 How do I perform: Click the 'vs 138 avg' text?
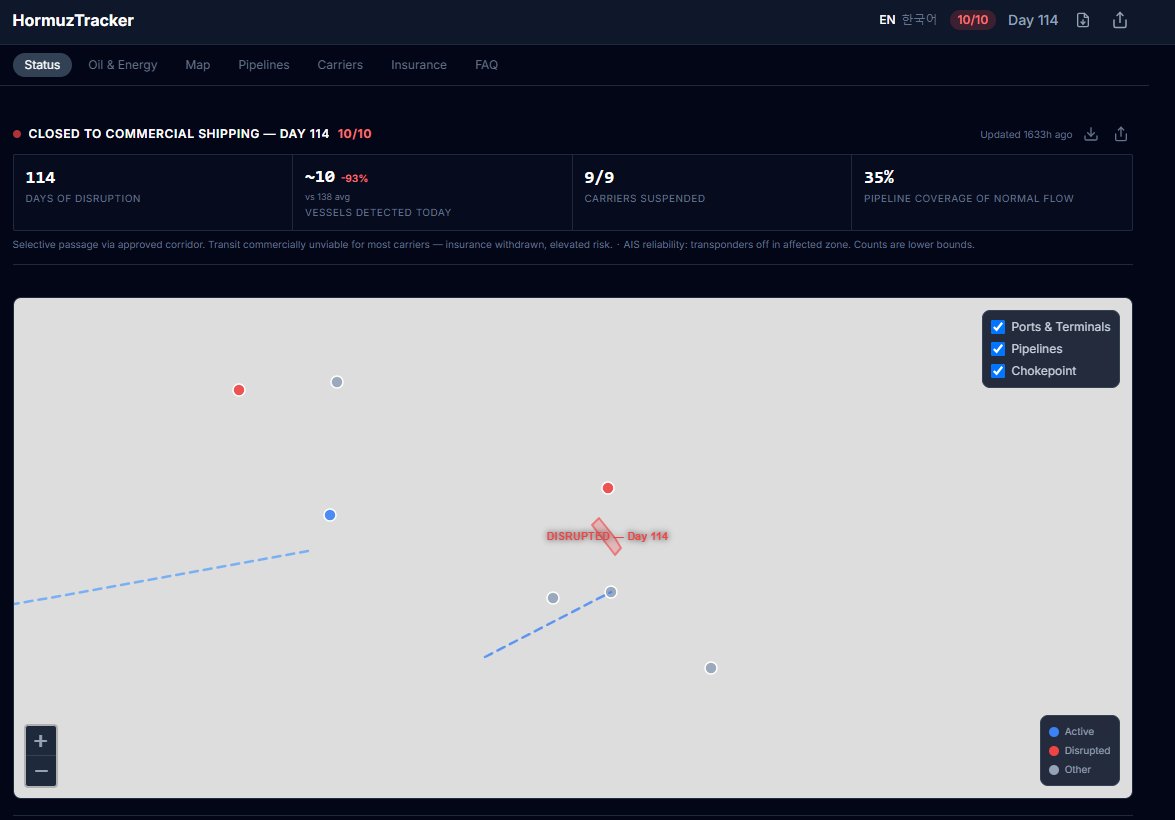(327, 197)
